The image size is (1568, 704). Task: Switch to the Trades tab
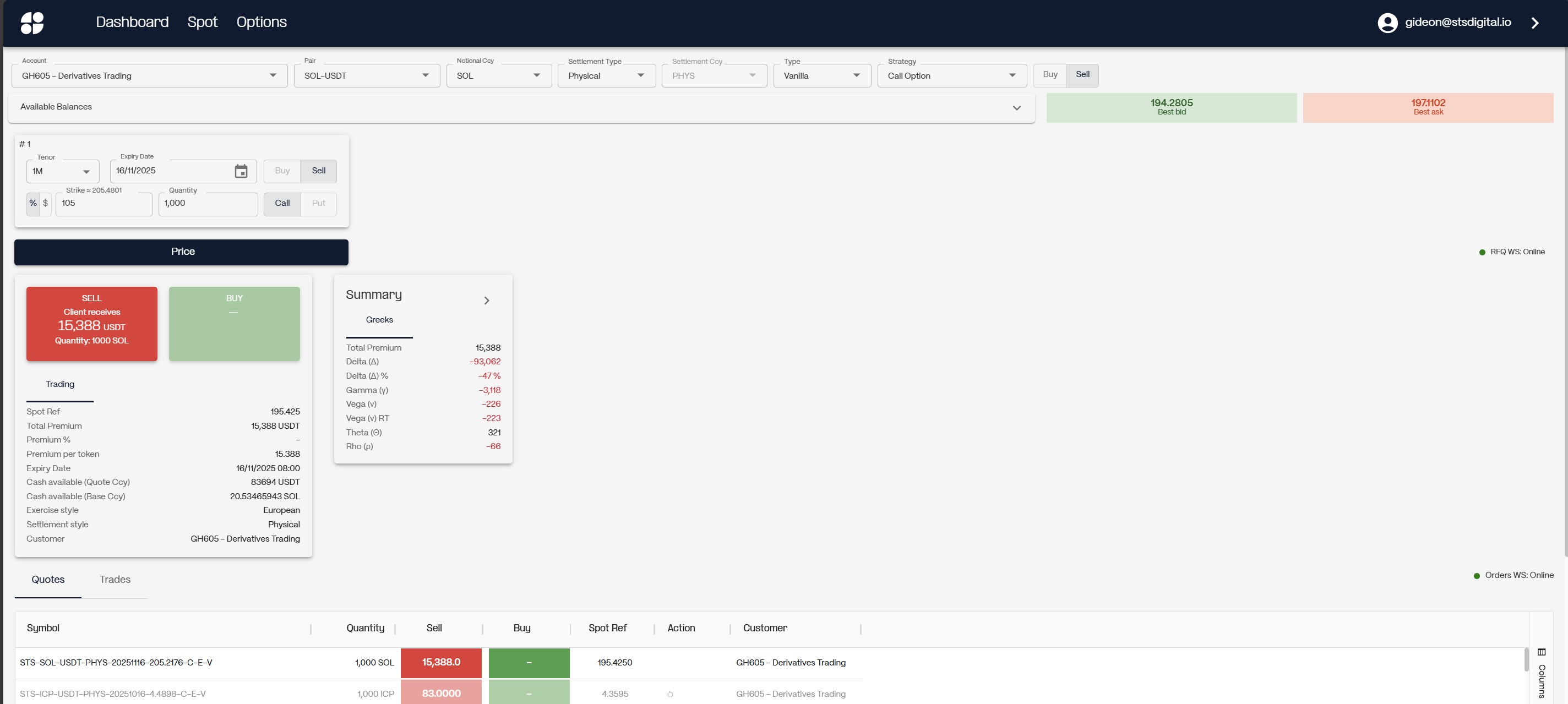115,579
